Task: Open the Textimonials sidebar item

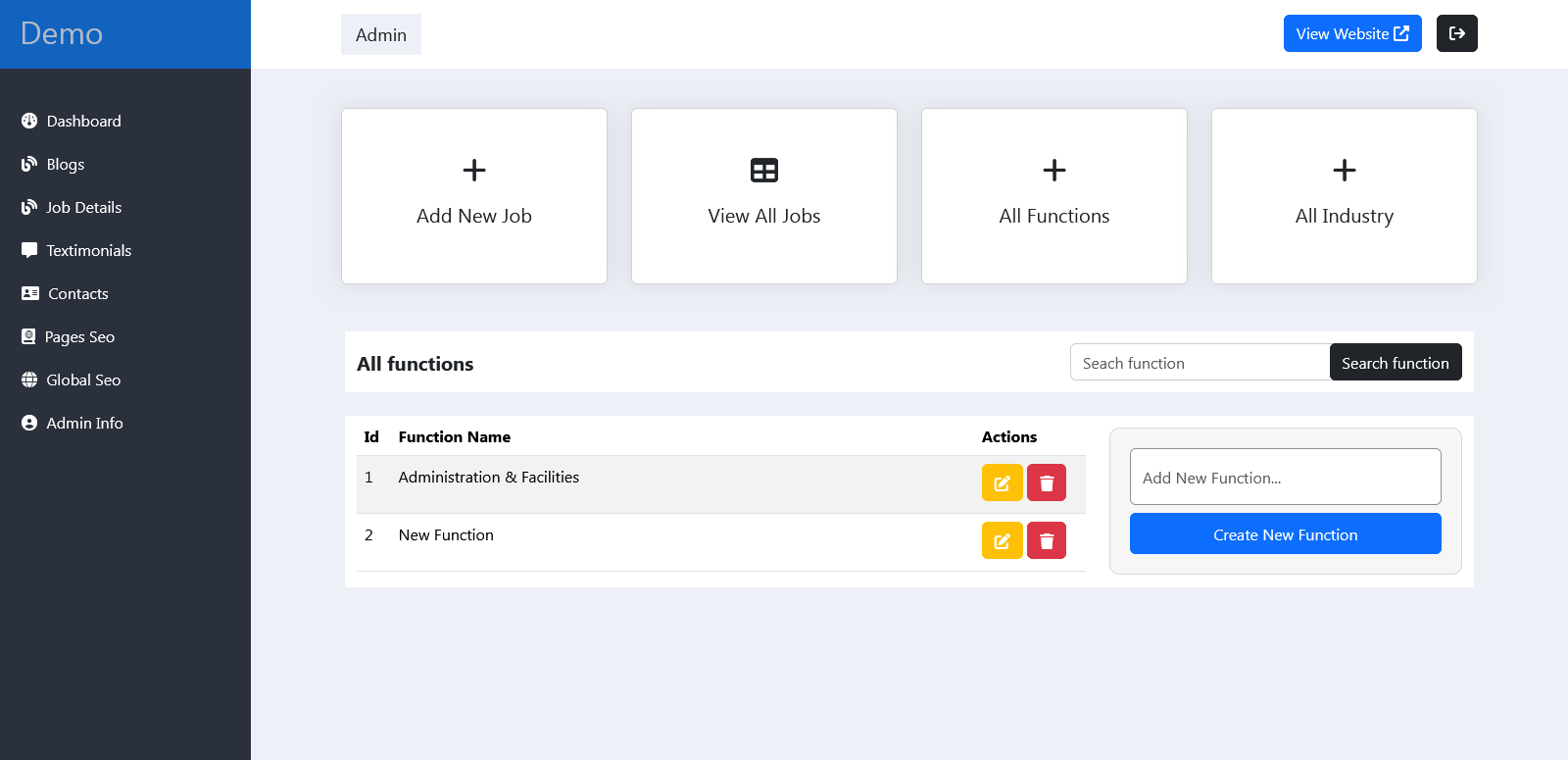Action: pyautogui.click(x=88, y=251)
